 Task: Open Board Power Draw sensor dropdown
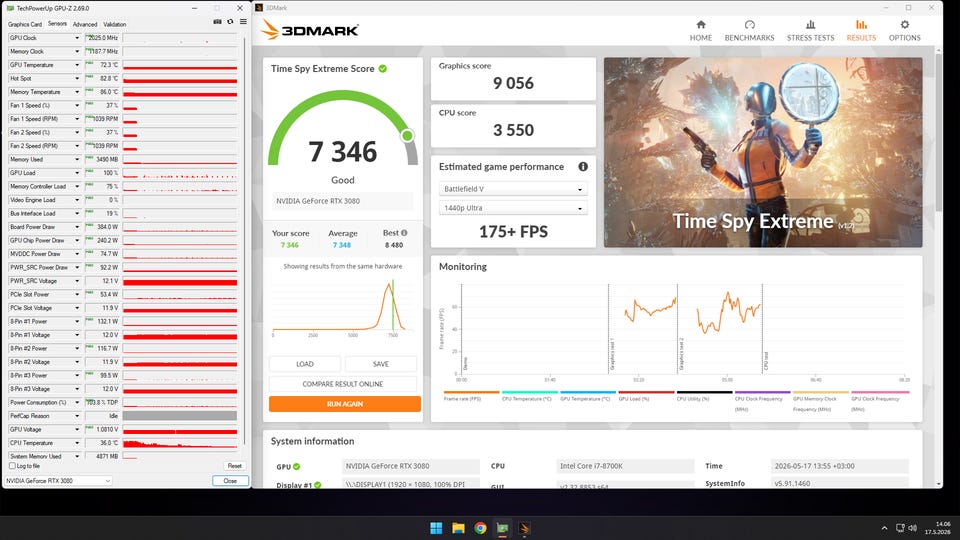click(77, 227)
